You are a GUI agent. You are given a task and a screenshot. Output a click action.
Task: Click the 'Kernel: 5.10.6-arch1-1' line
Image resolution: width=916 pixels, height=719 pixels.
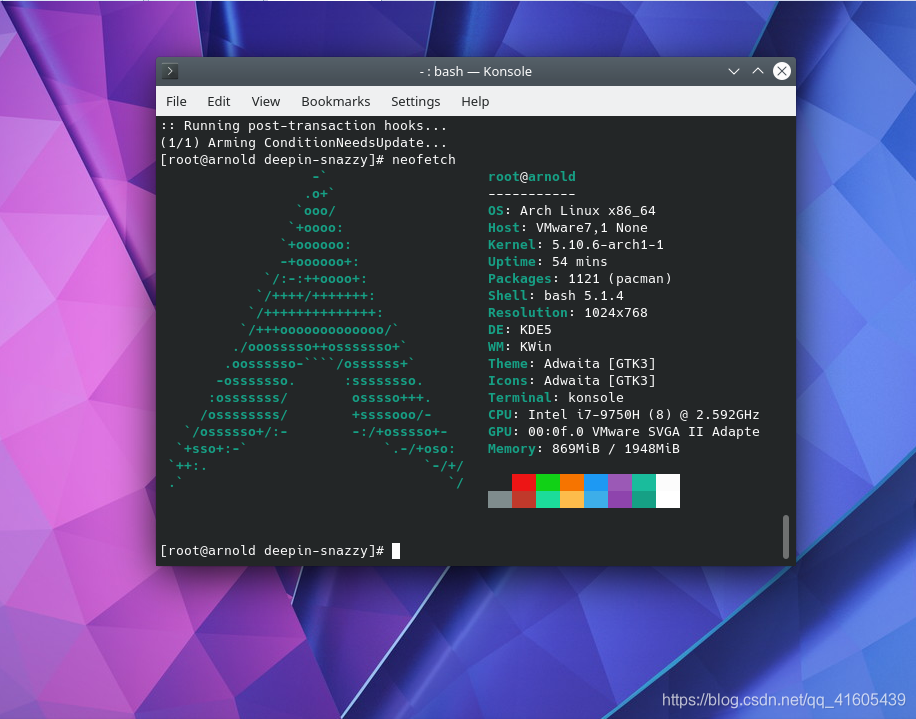576,245
